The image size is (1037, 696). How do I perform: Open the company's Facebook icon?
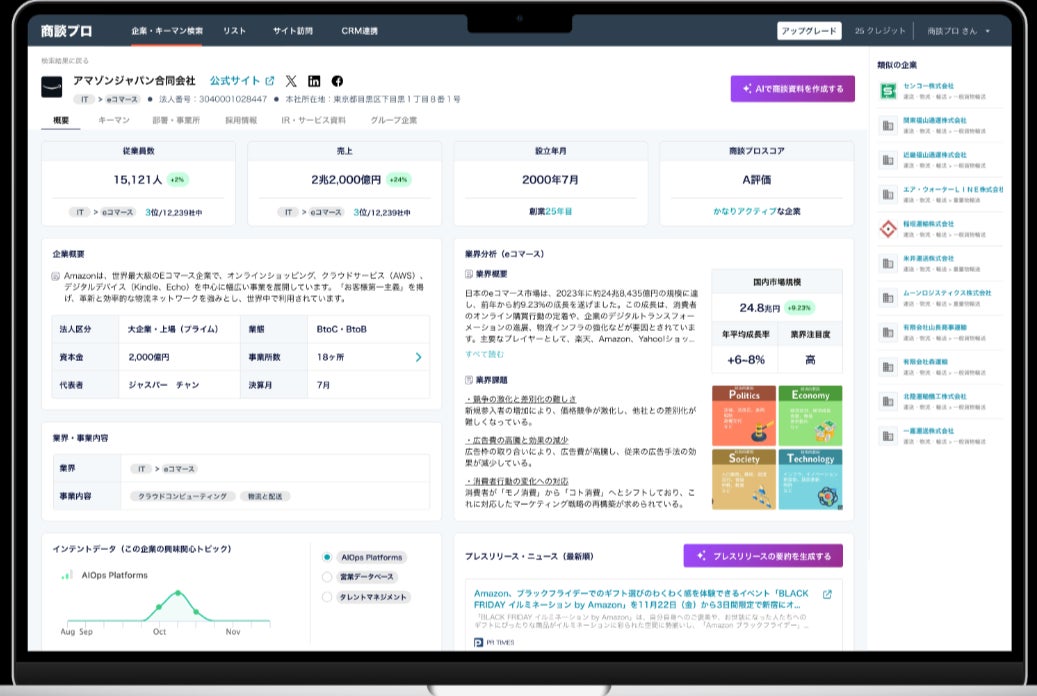(x=337, y=81)
